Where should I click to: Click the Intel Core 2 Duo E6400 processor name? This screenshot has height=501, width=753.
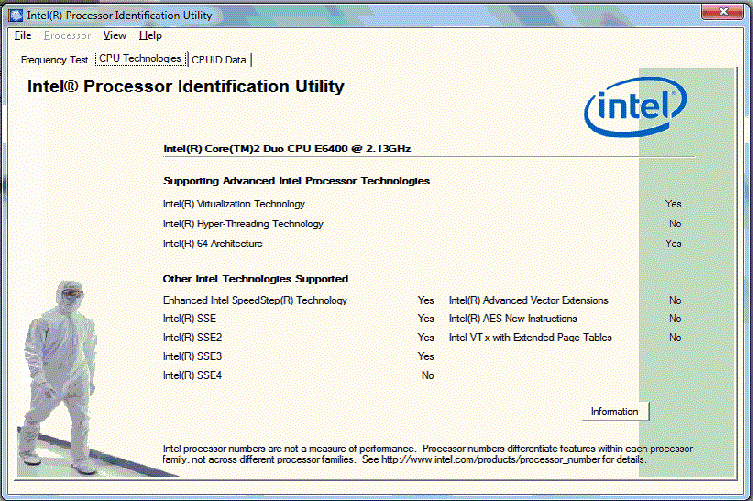coord(287,149)
